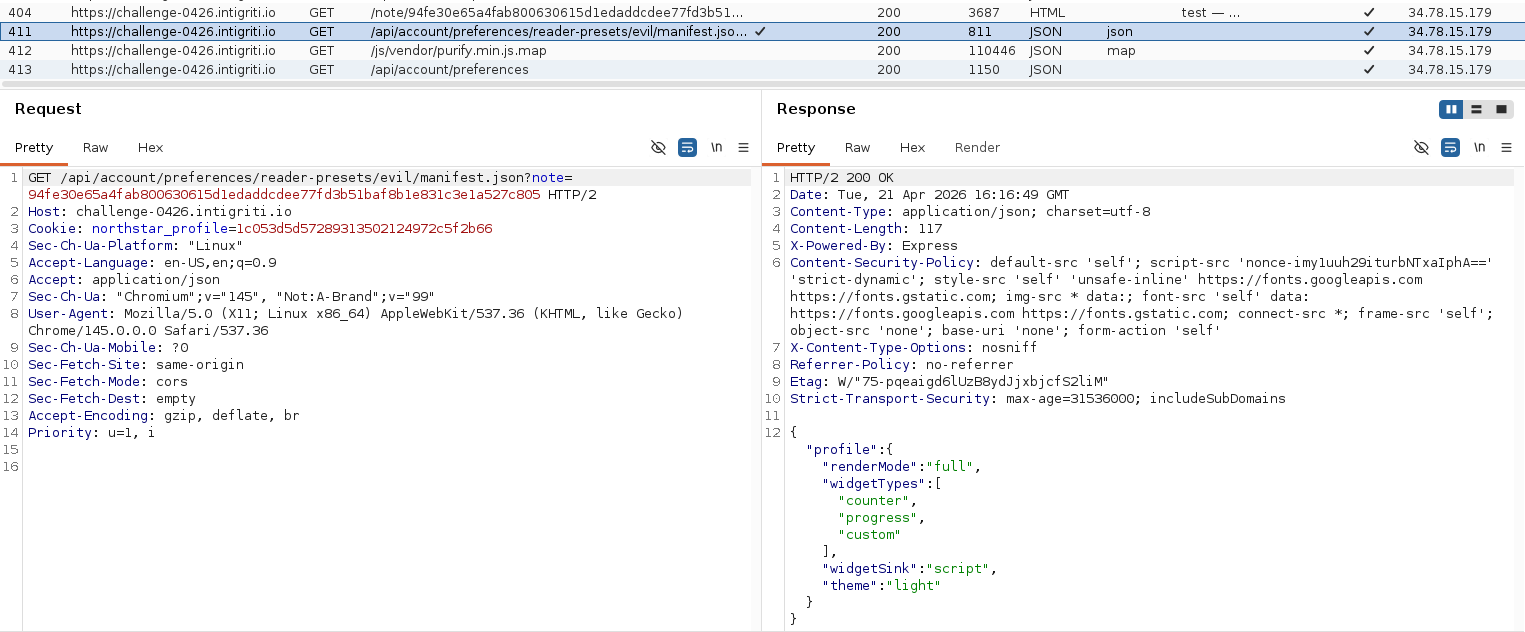This screenshot has height=632, width=1525.
Task: Click the Priority: u=1, i line
Action: coord(92,432)
